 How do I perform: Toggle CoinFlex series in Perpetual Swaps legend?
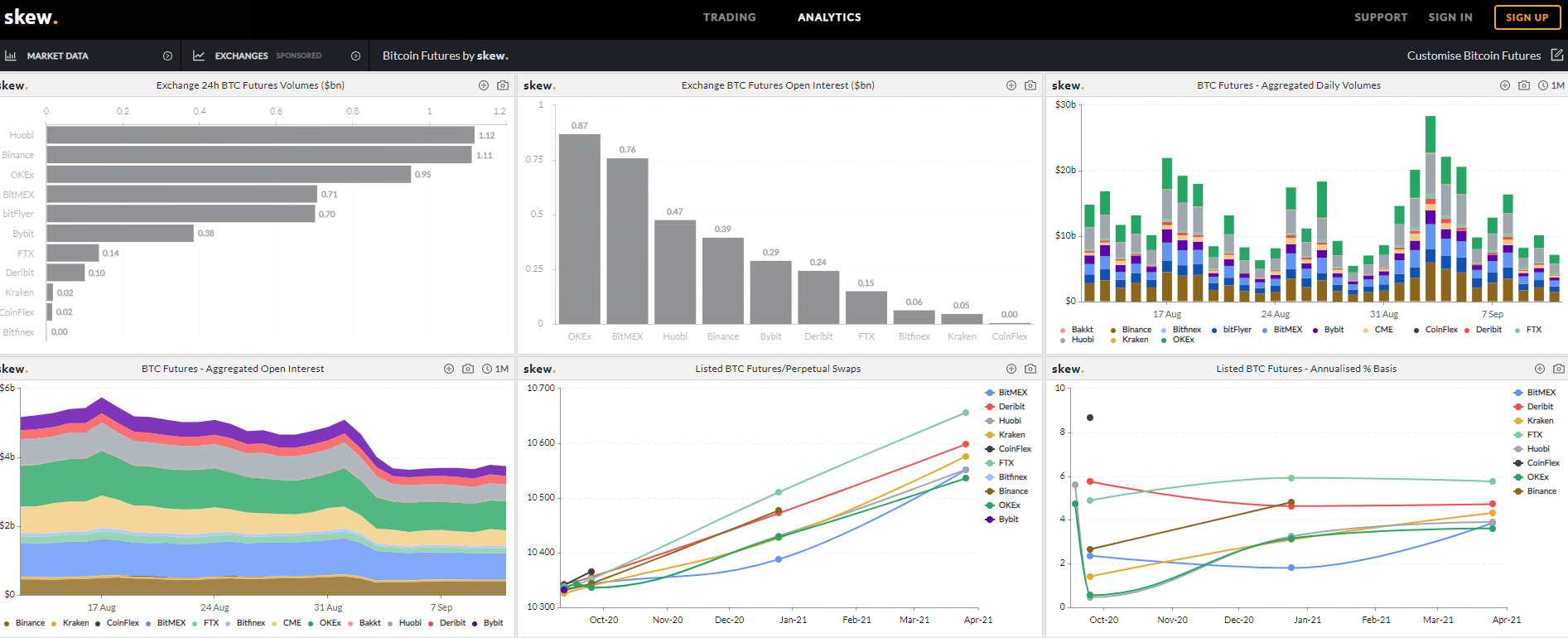[x=1008, y=449]
